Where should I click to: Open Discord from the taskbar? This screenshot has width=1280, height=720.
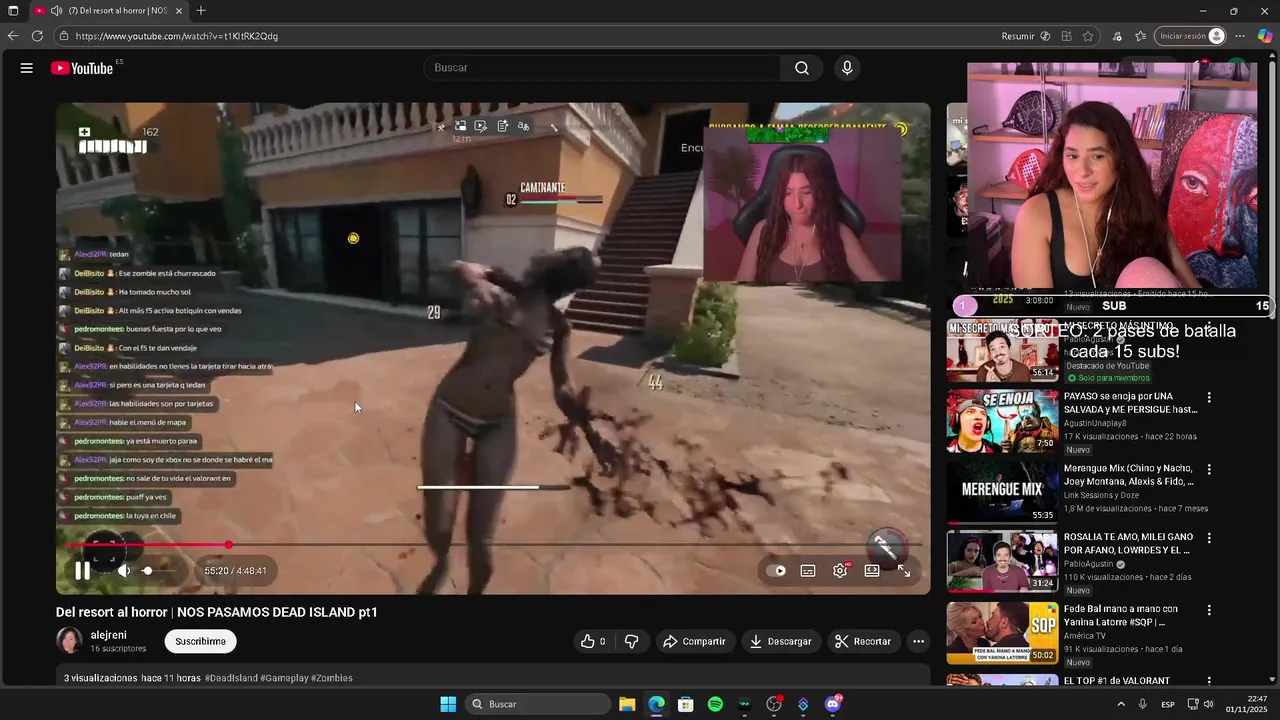click(833, 704)
